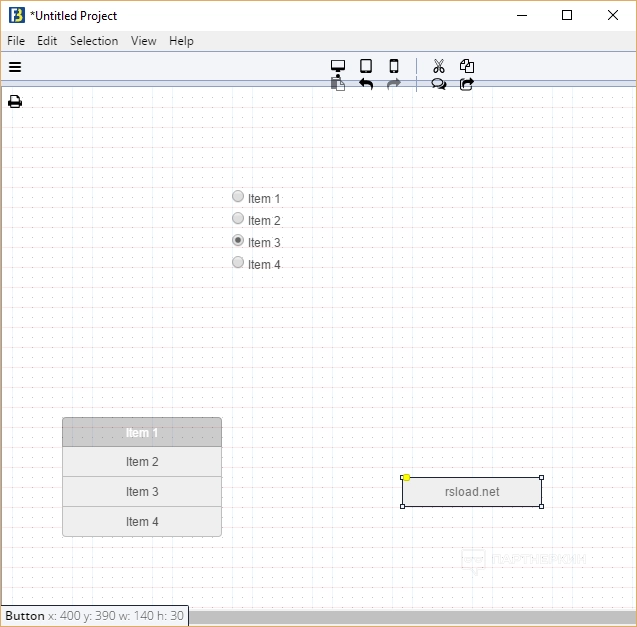Paste from clipboard icon
This screenshot has height=627, width=637.
[338, 84]
